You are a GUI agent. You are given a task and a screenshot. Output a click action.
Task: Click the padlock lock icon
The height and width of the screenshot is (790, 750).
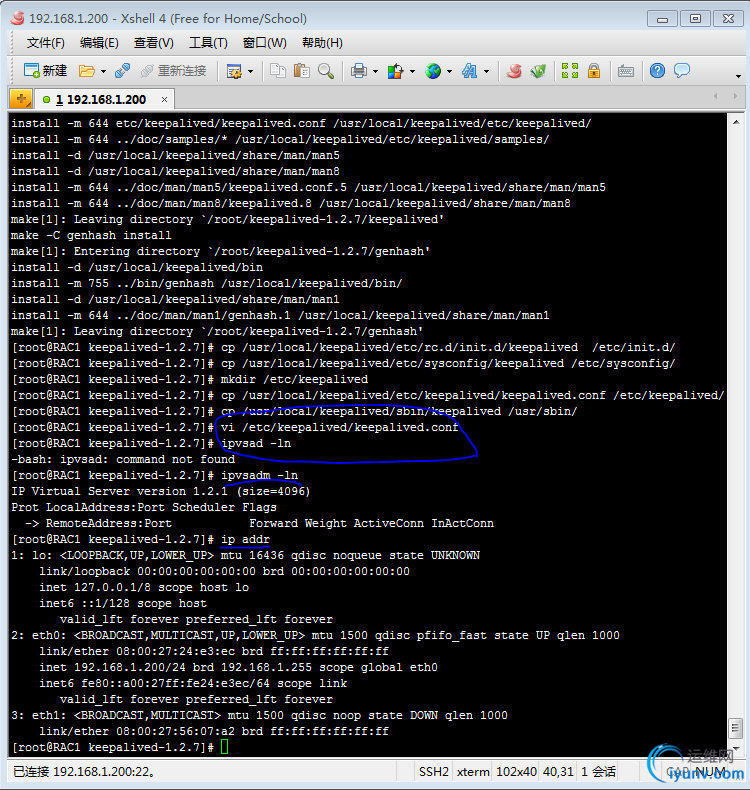tap(594, 71)
